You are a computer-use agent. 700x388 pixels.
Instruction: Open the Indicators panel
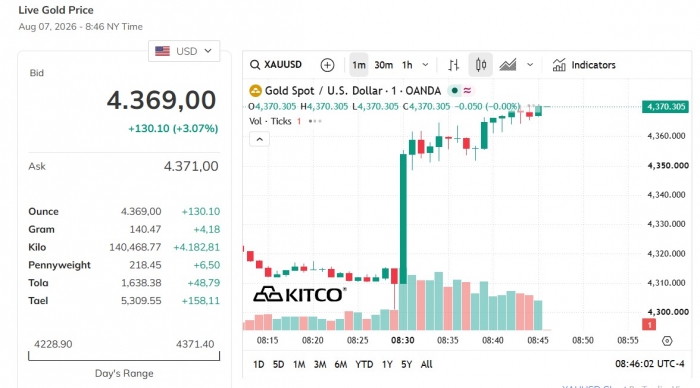point(584,65)
